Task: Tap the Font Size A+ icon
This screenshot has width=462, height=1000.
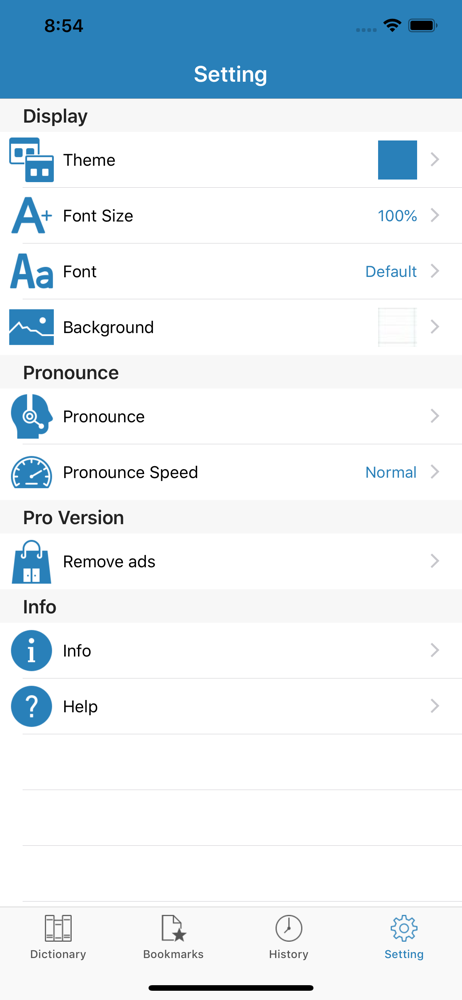Action: coord(31,216)
